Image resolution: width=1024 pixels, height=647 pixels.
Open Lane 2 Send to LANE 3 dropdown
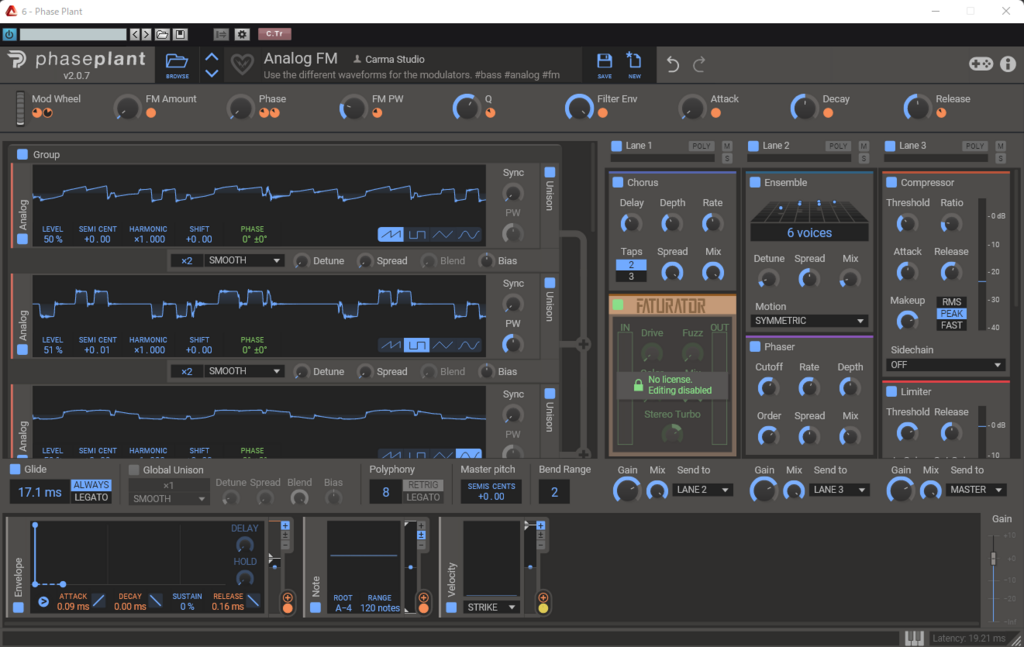click(839, 490)
